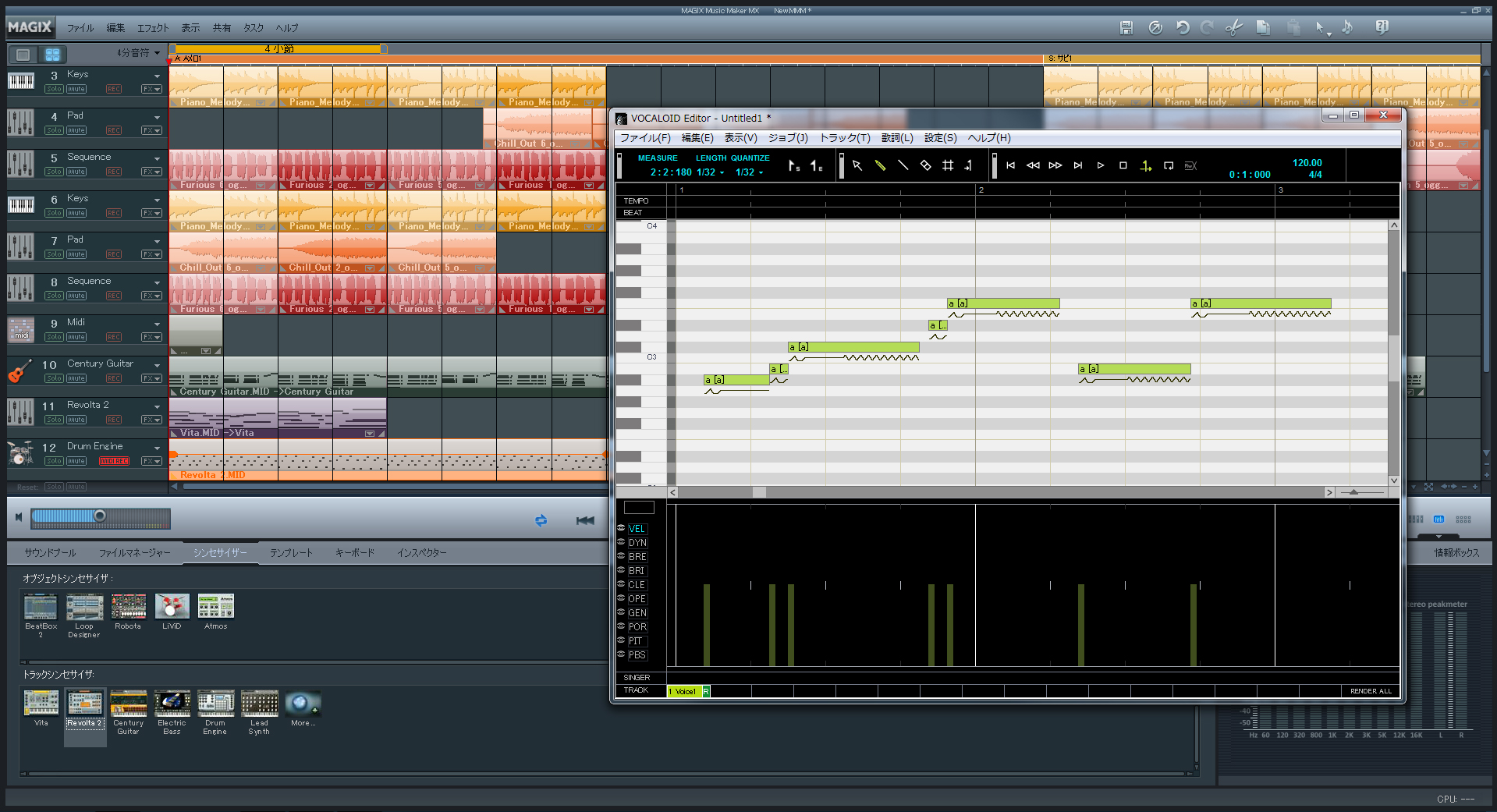The image size is (1497, 812).
Task: Open More track synthesizers
Action: coord(303,704)
